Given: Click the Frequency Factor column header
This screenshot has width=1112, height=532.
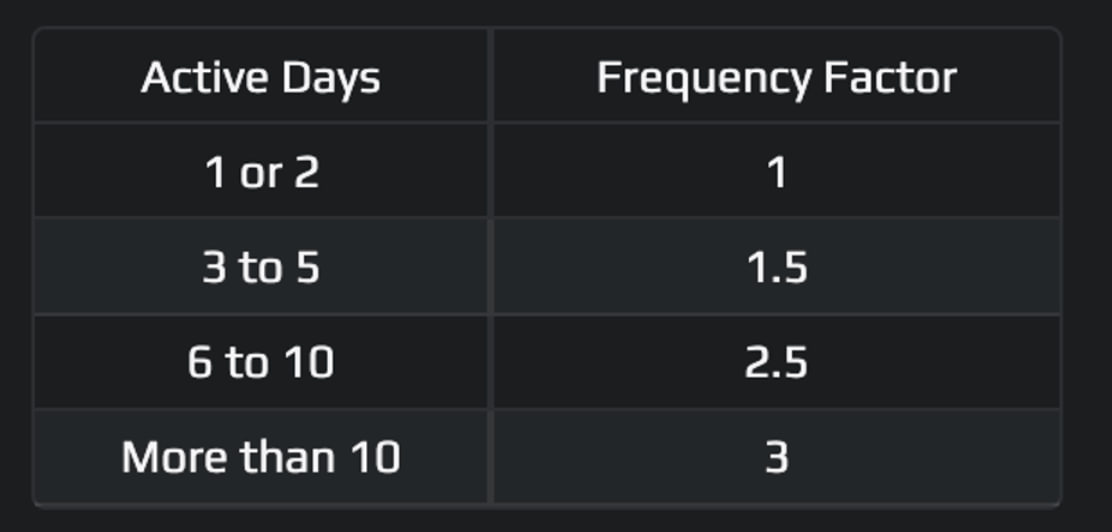Looking at the screenshot, I should point(776,77).
